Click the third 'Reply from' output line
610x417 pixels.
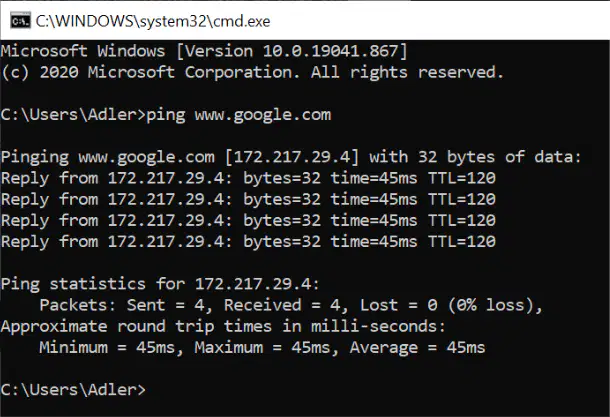click(x=248, y=221)
